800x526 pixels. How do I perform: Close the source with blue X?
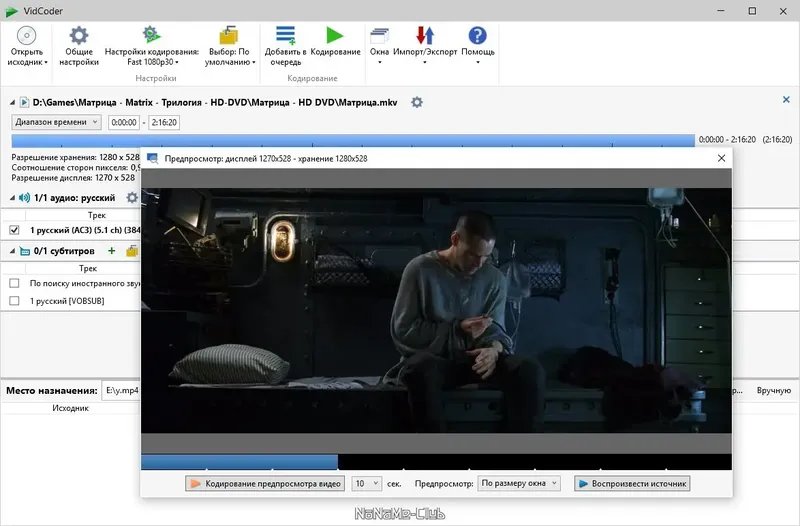click(x=786, y=99)
